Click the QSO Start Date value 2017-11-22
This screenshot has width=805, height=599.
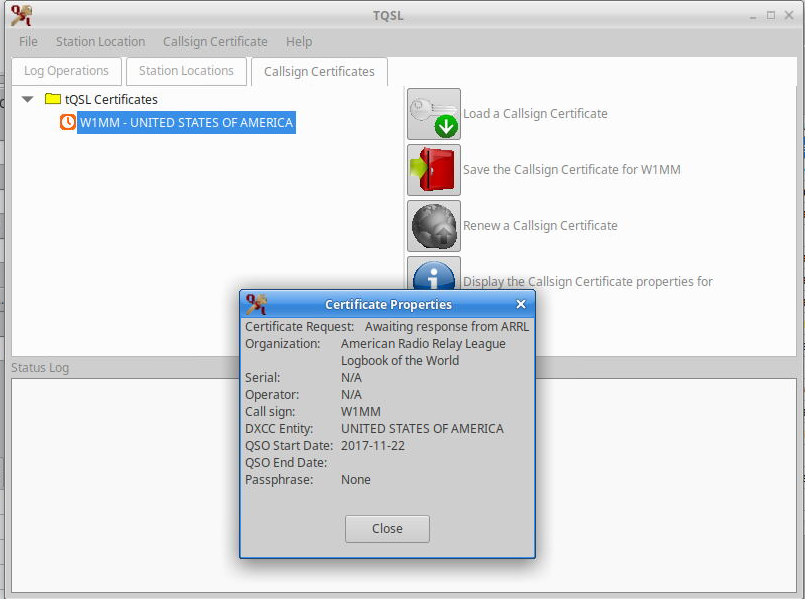pos(373,446)
